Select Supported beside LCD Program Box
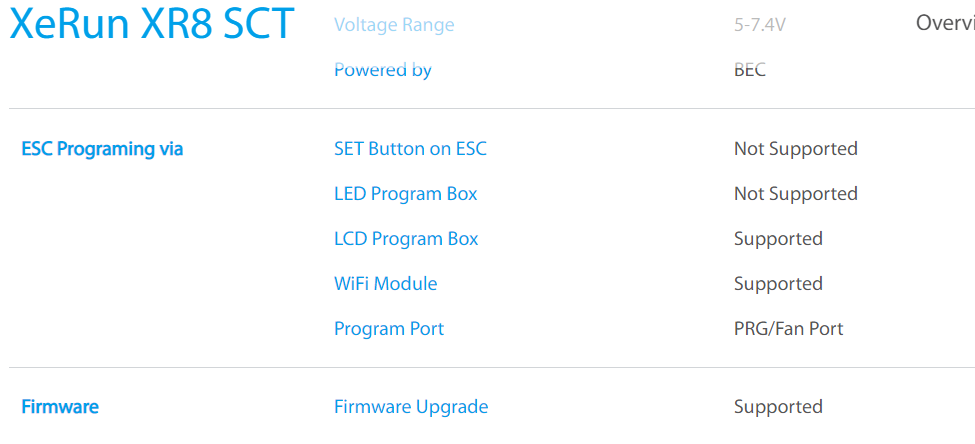The width and height of the screenshot is (975, 444). coord(778,239)
